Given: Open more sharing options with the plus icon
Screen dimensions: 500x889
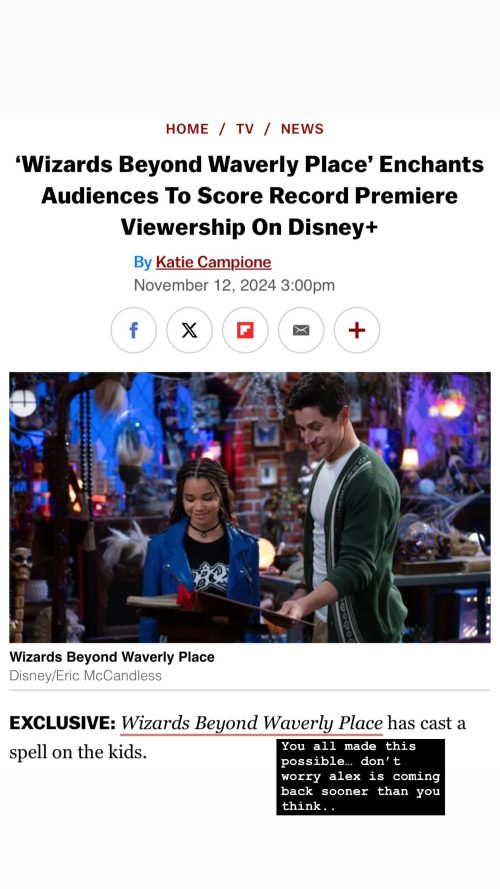Looking at the screenshot, I should pyautogui.click(x=357, y=330).
